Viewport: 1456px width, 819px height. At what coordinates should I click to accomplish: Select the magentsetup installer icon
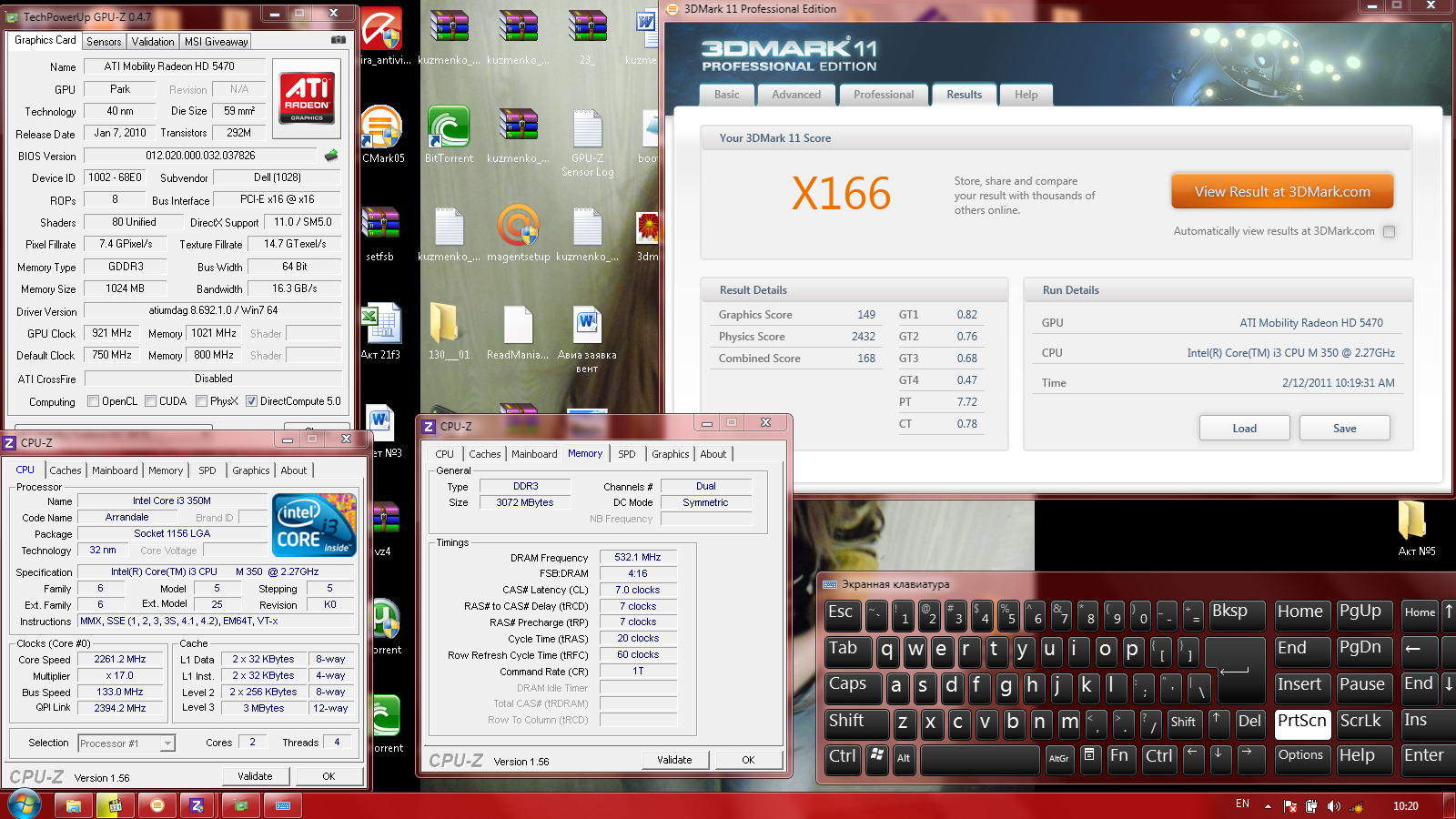(518, 234)
